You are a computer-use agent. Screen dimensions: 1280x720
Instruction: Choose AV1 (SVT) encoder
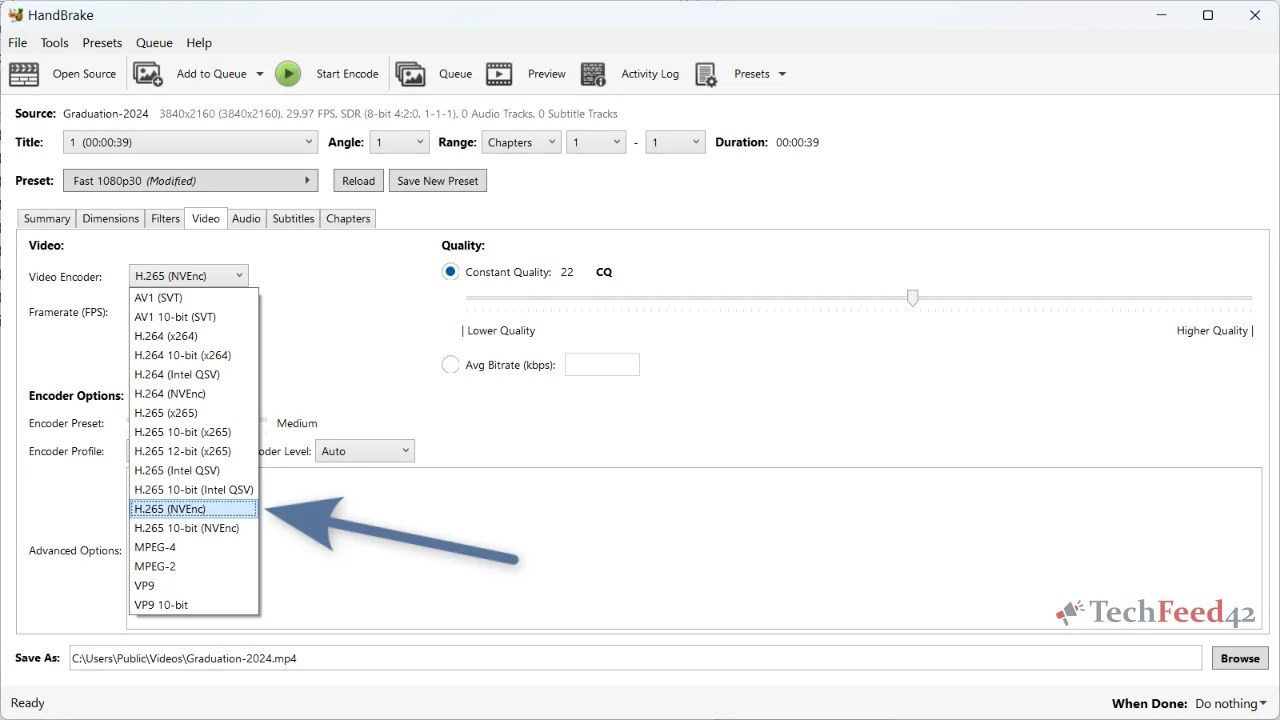pos(194,298)
